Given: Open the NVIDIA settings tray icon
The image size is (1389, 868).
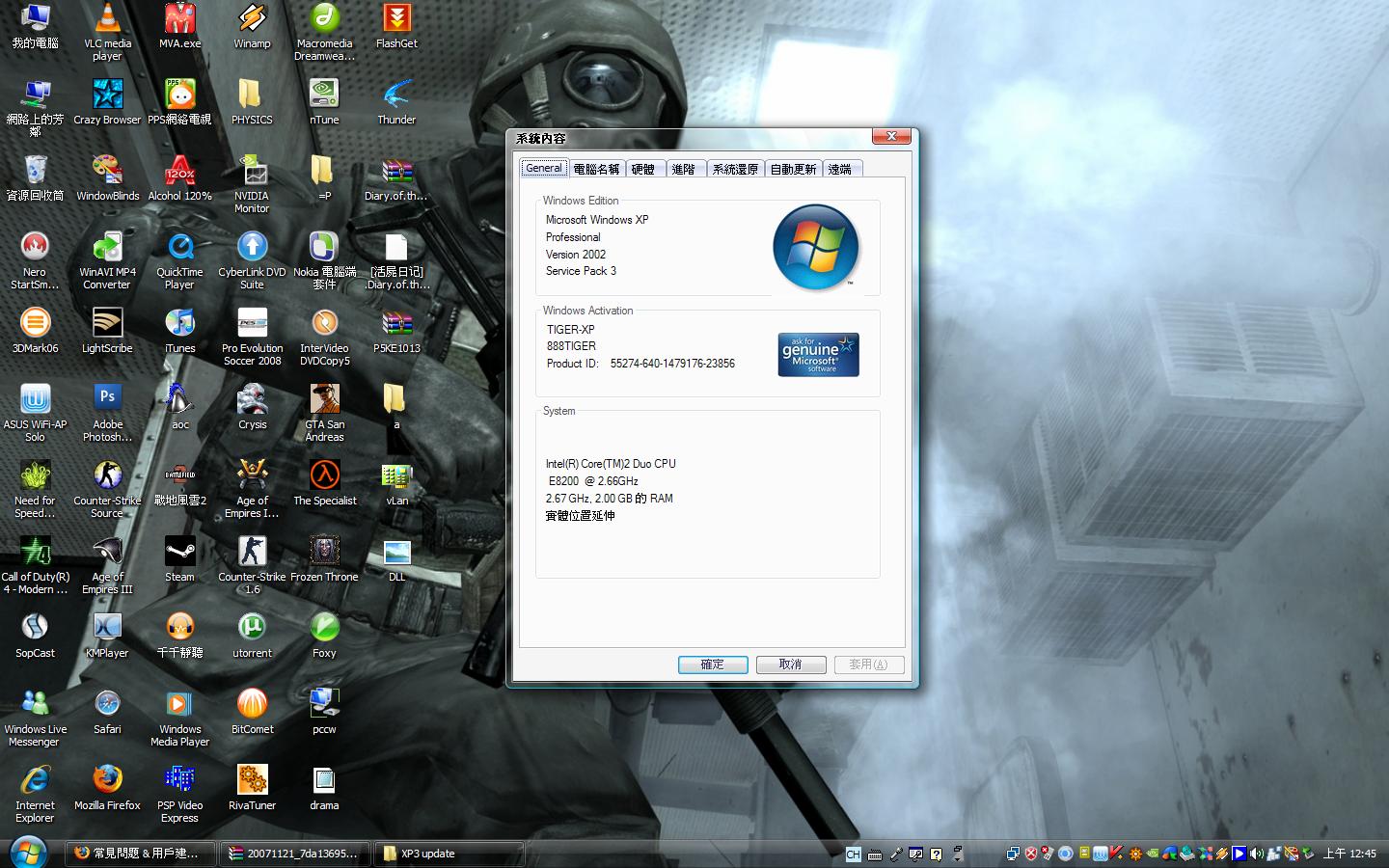Looking at the screenshot, I should (x=1153, y=854).
